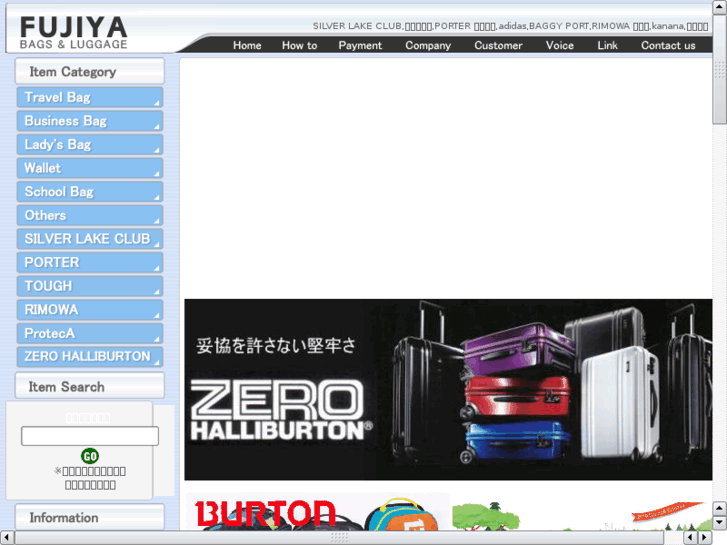This screenshot has height=545, width=727.
Task: Click the horizontal scrollbar right arrow
Action: coord(705,538)
